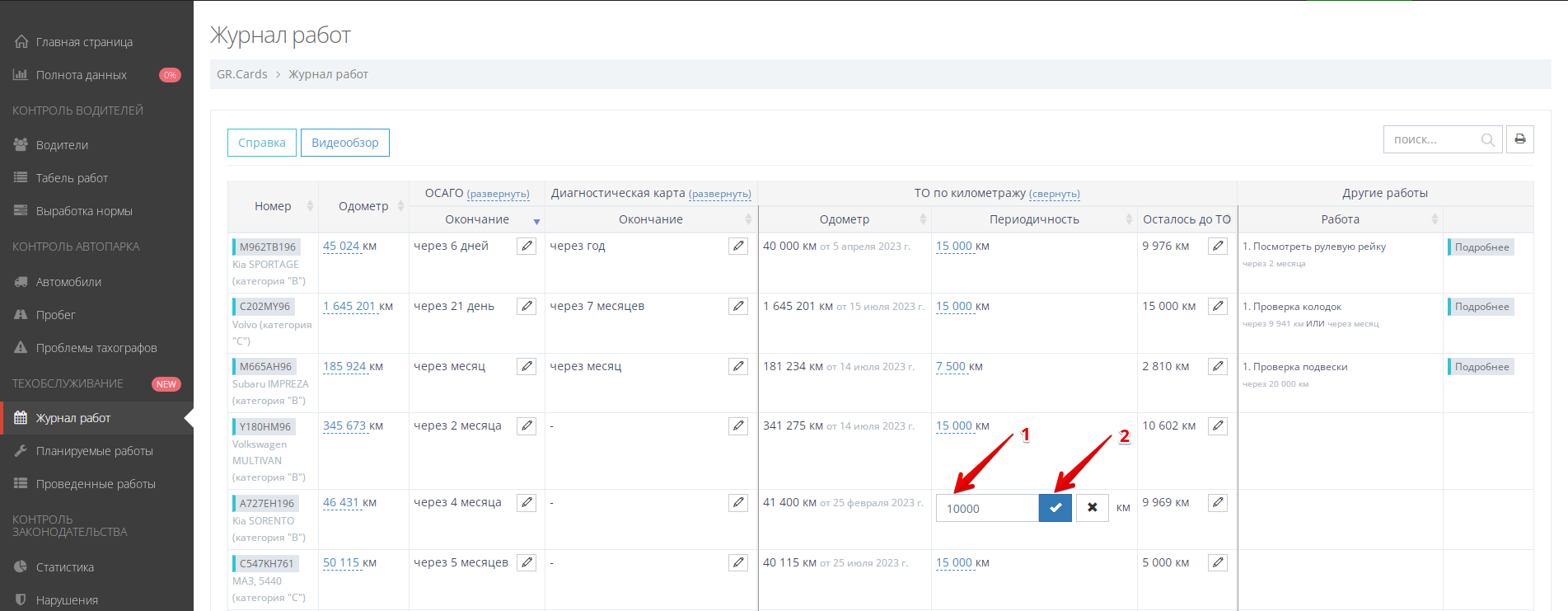Collapse the ТО по километражу column group
This screenshot has height=611, width=1568.
click(1054, 194)
